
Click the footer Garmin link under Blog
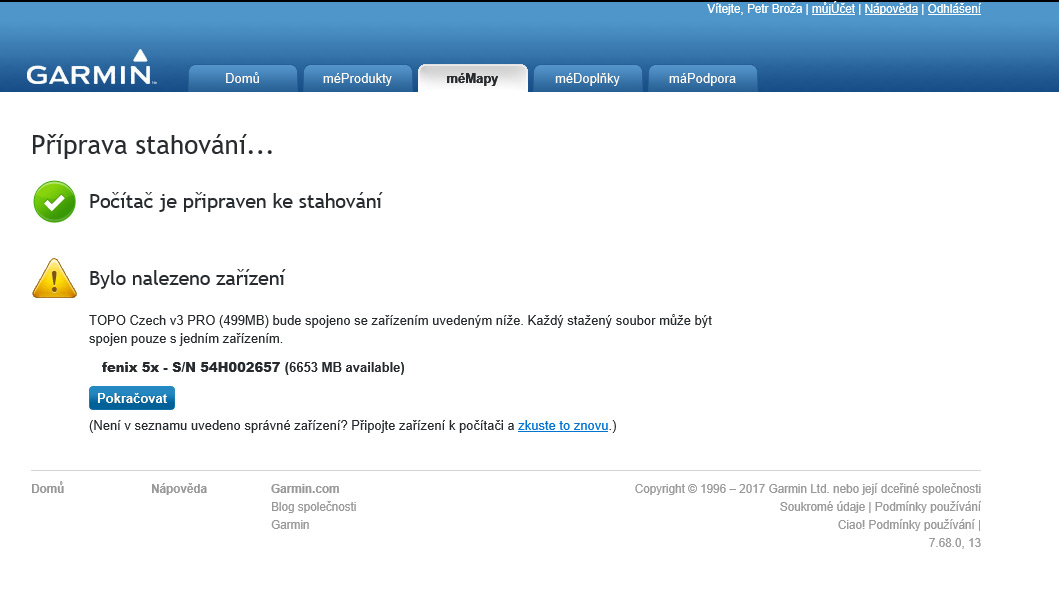290,525
